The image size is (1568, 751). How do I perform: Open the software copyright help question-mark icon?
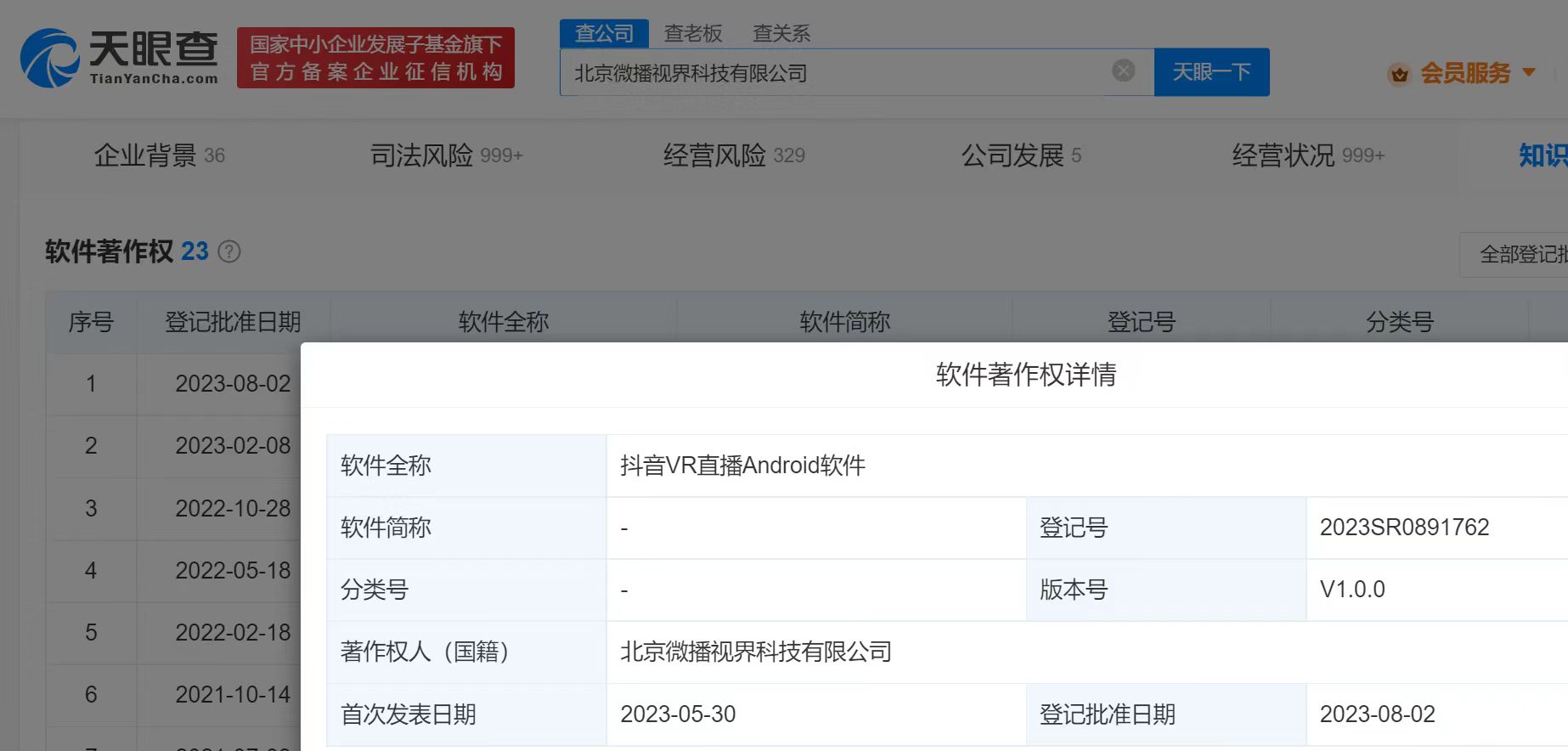coord(229,251)
